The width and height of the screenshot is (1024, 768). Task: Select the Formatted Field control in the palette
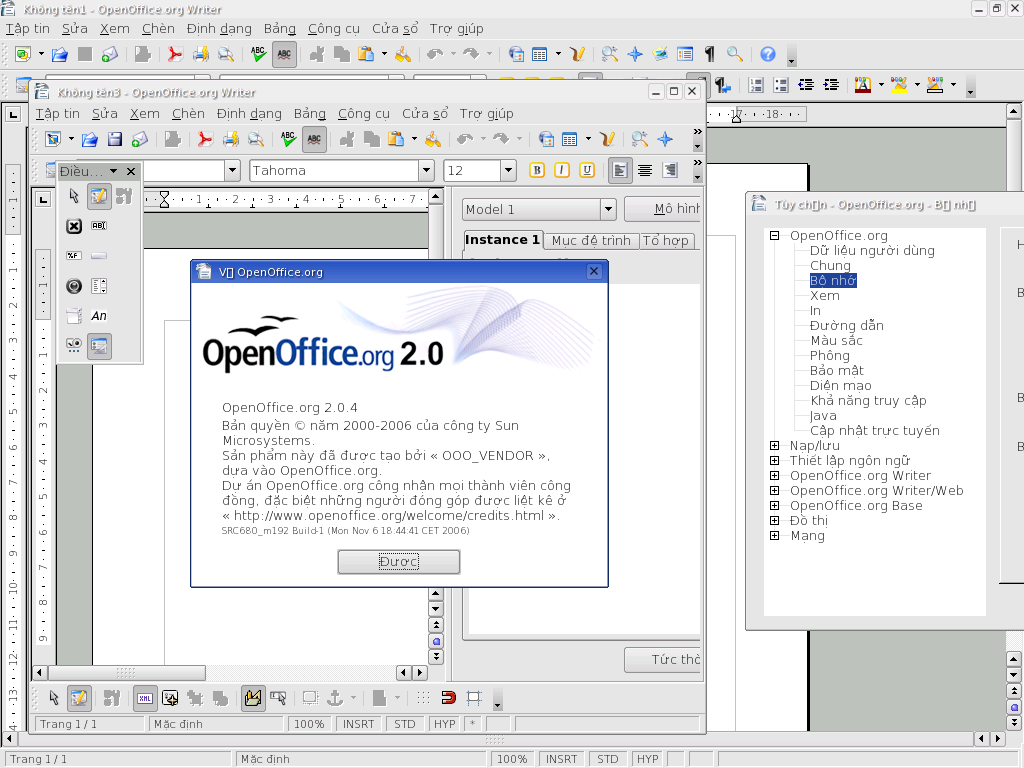click(x=74, y=256)
